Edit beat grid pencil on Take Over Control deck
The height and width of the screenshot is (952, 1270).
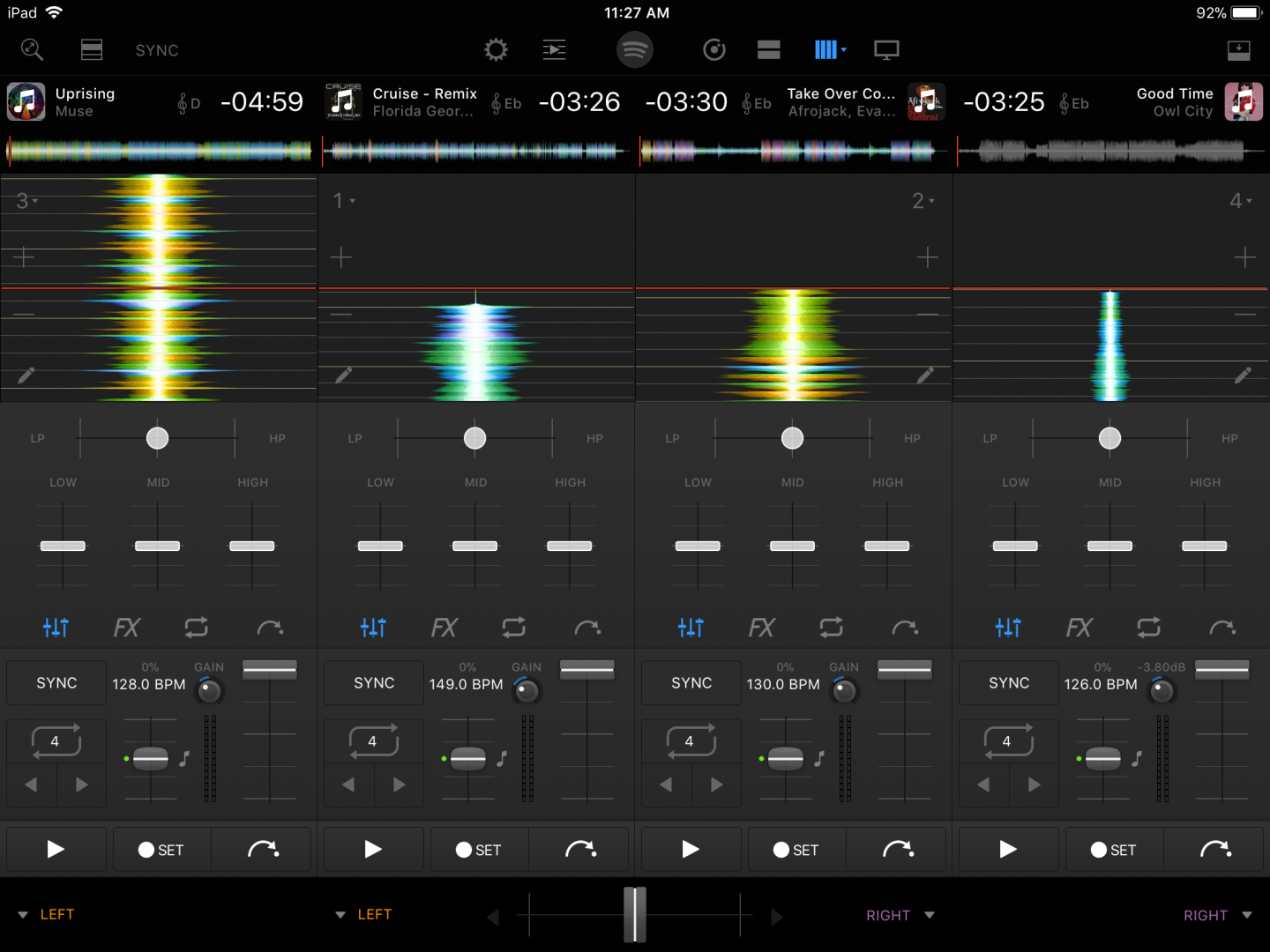coord(925,376)
